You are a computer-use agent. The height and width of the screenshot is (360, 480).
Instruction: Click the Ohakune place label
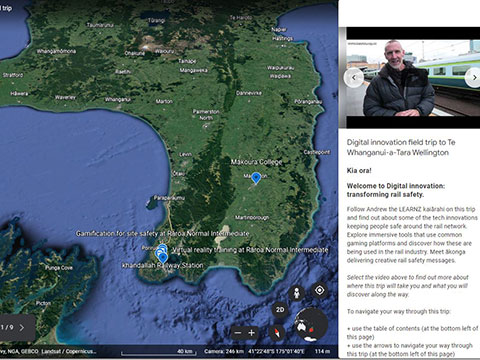(135, 53)
